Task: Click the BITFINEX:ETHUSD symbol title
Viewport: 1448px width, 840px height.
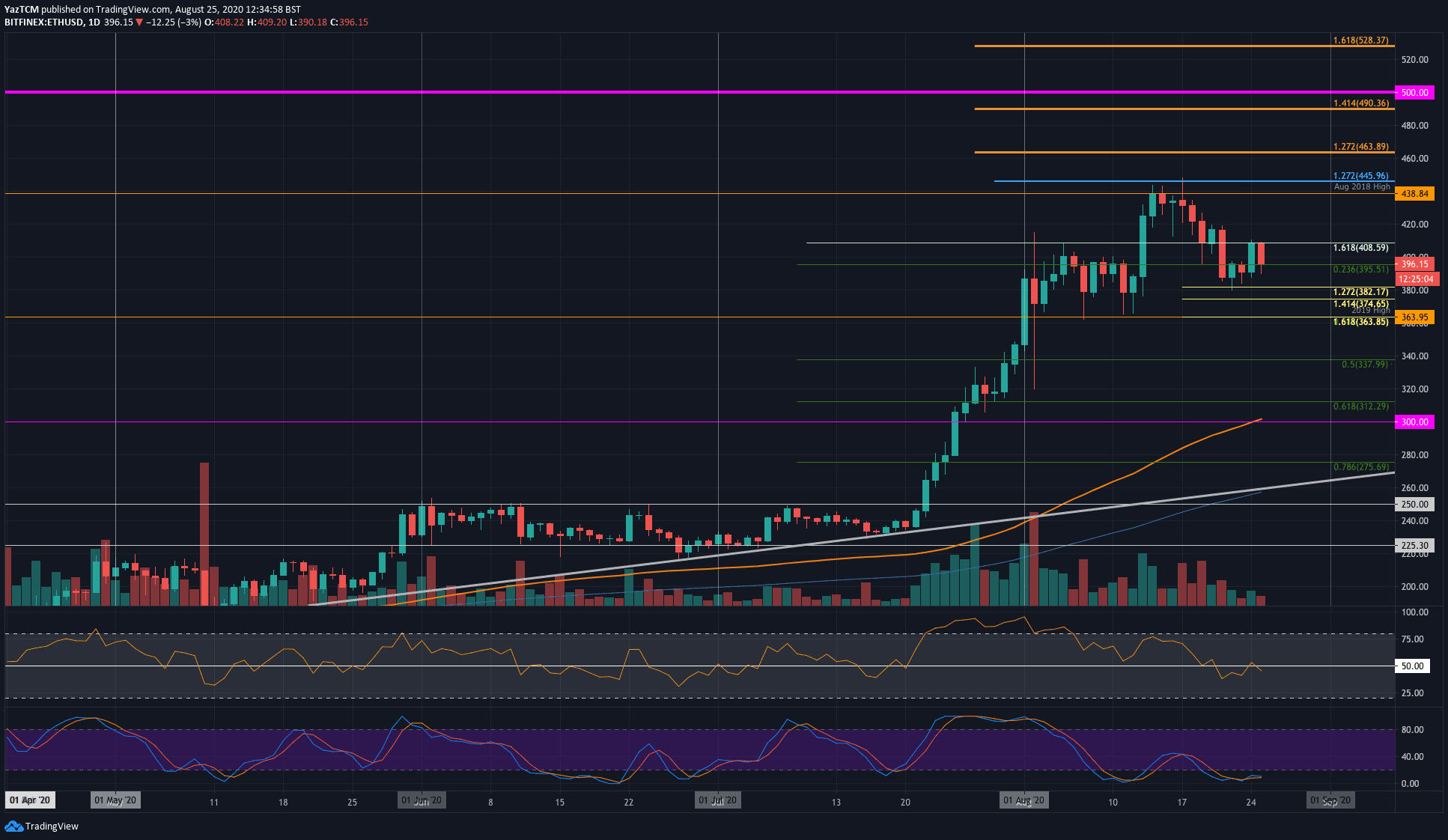Action: coord(43,22)
